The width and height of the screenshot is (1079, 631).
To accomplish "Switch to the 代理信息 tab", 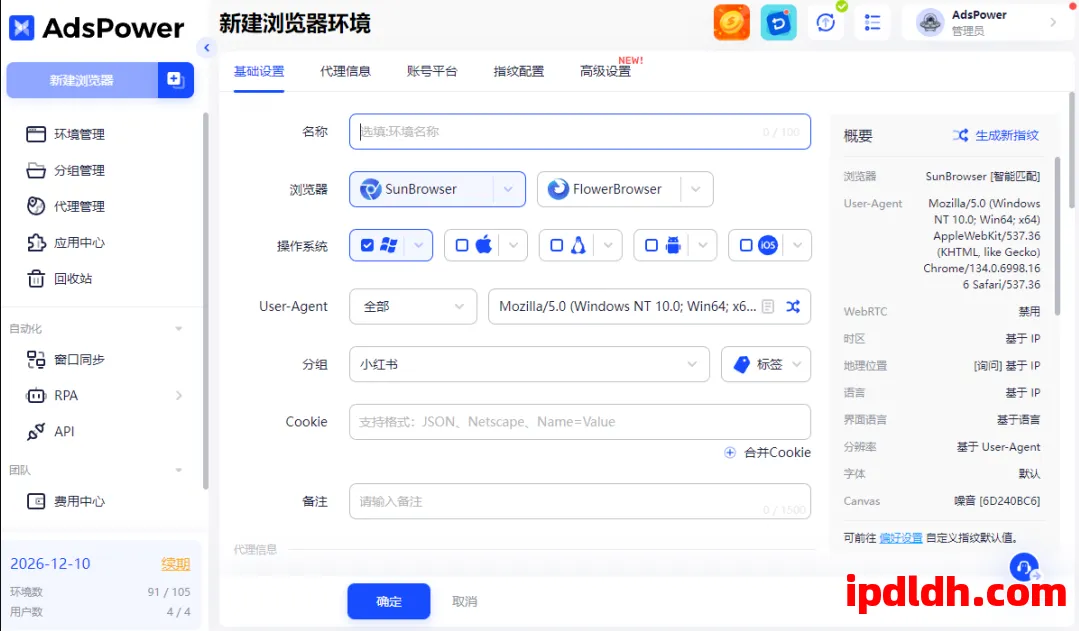I will [x=345, y=72].
